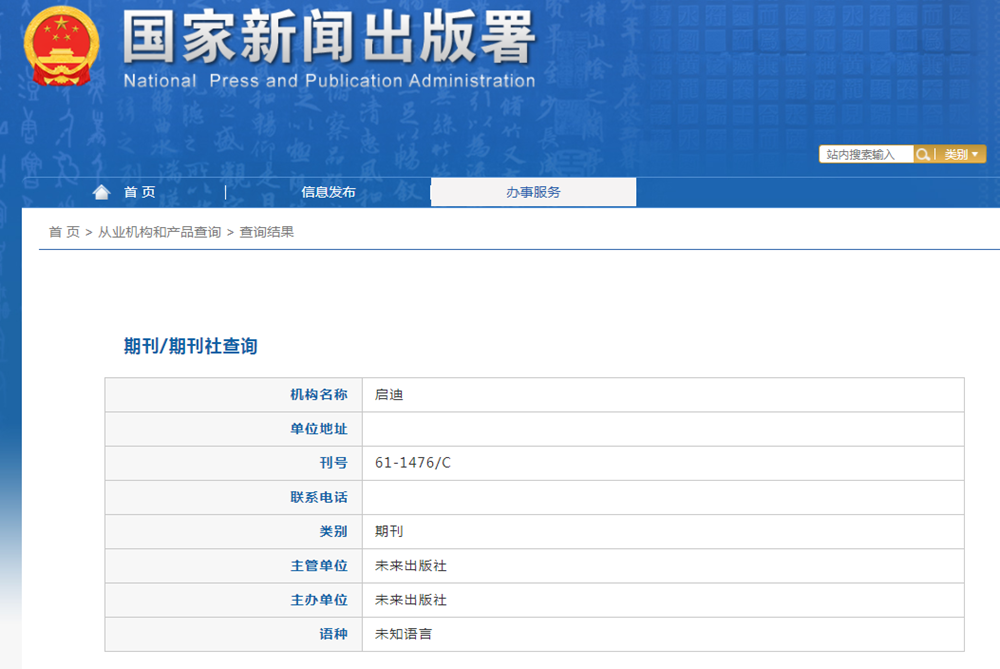Click the 期刊 value in 类别 row
The width and height of the screenshot is (1000, 669).
[x=389, y=531]
